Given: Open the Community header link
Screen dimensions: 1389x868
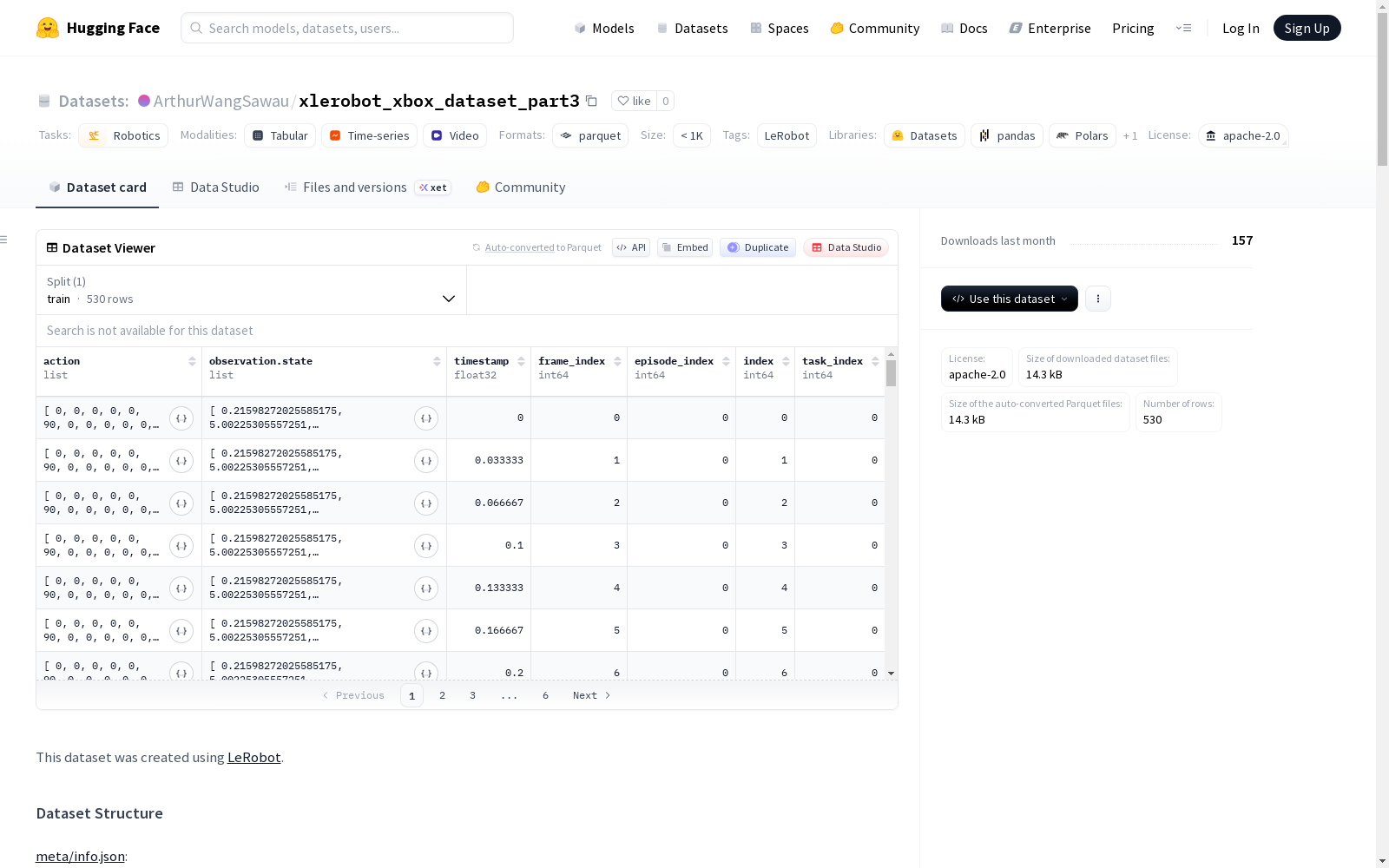Looking at the screenshot, I should tap(874, 28).
